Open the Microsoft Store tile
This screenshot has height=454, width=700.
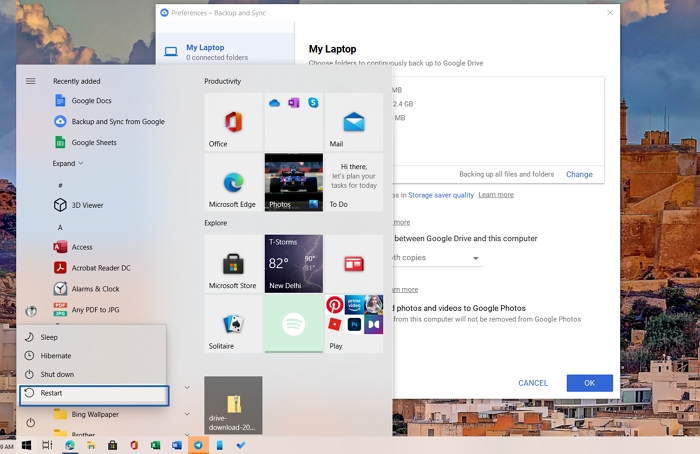pos(233,264)
